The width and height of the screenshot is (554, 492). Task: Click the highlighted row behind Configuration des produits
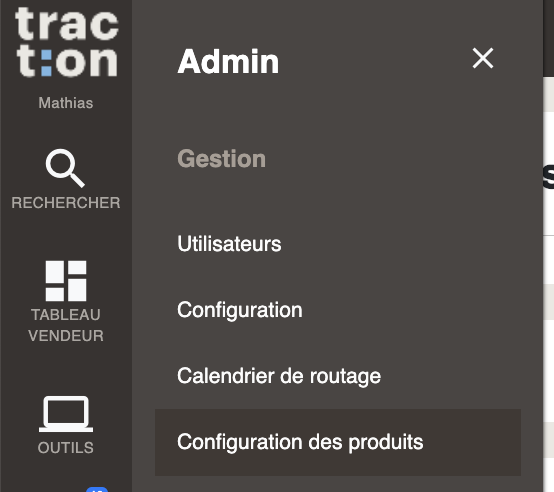338,442
